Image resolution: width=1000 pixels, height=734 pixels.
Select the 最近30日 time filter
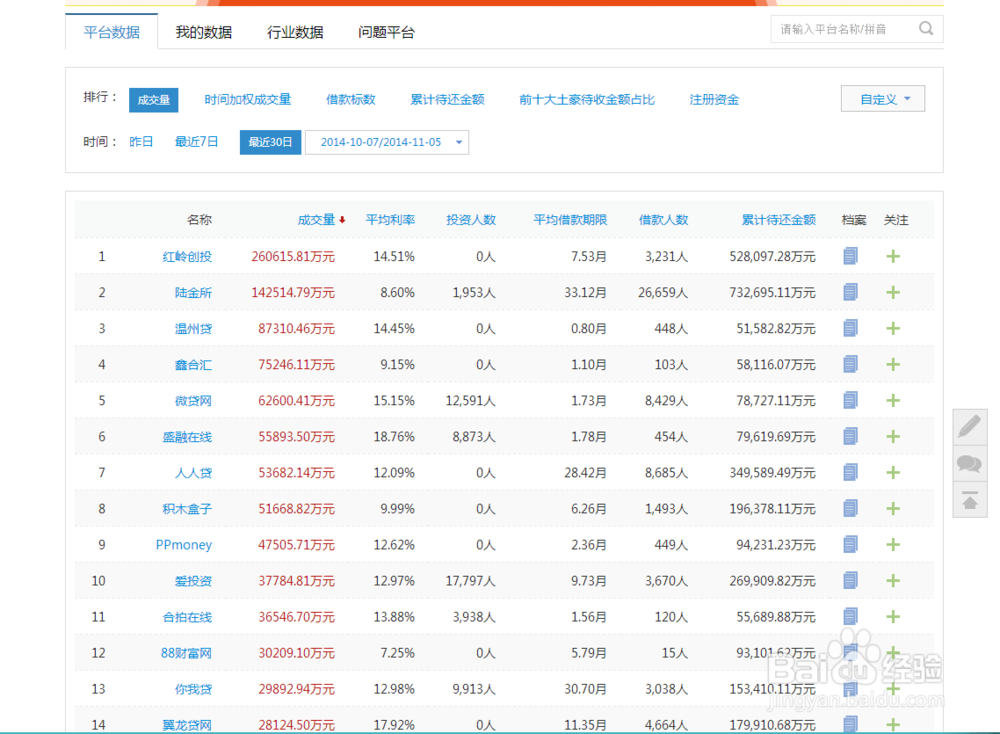click(x=269, y=142)
